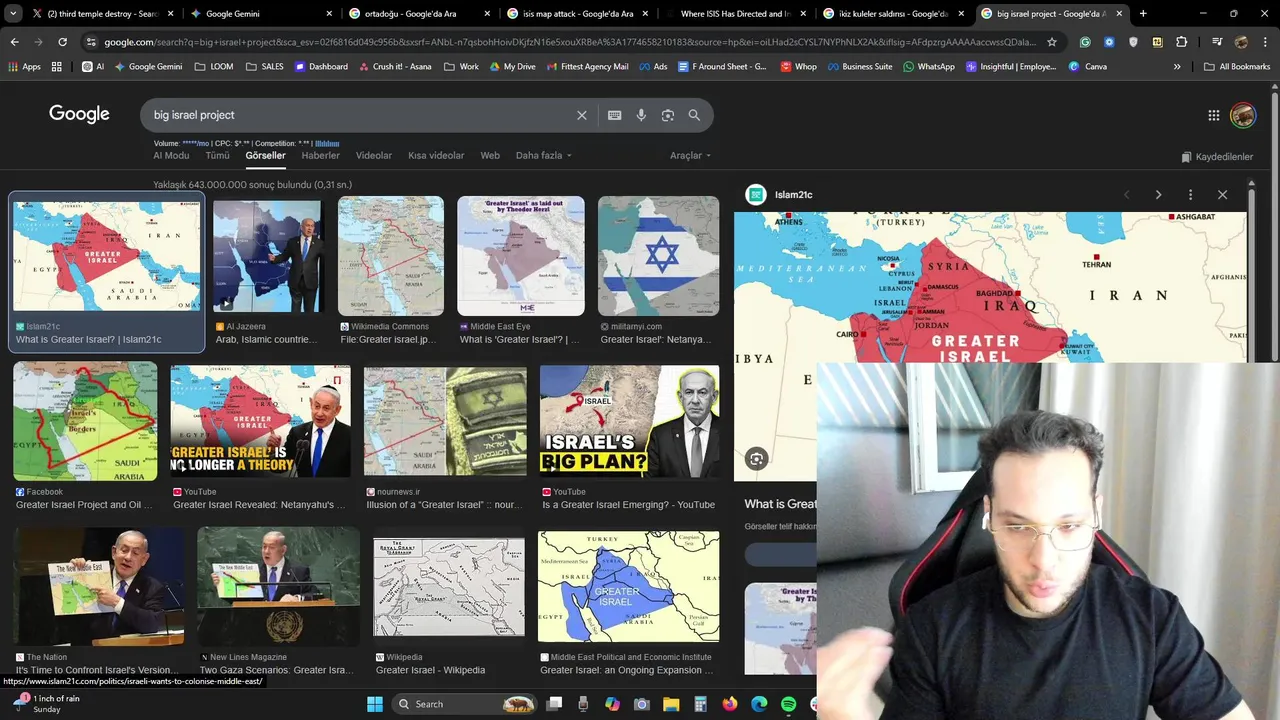Screen dimensions: 1280x720
Task: Open the Calculator from the taskbar
Action: (x=701, y=704)
